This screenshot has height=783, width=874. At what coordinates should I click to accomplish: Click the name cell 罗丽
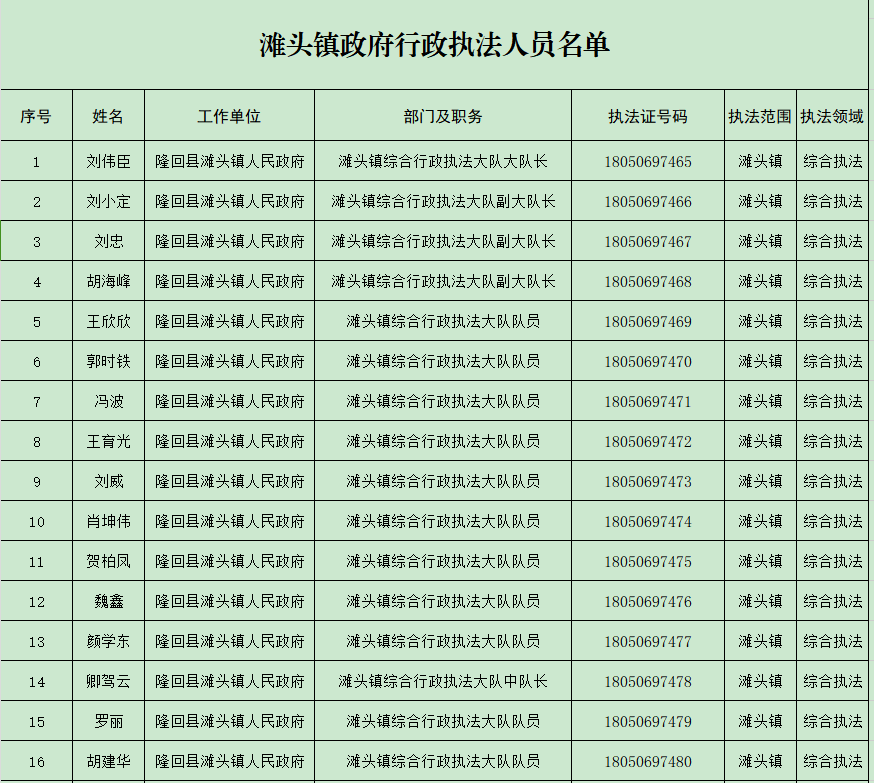coord(108,721)
